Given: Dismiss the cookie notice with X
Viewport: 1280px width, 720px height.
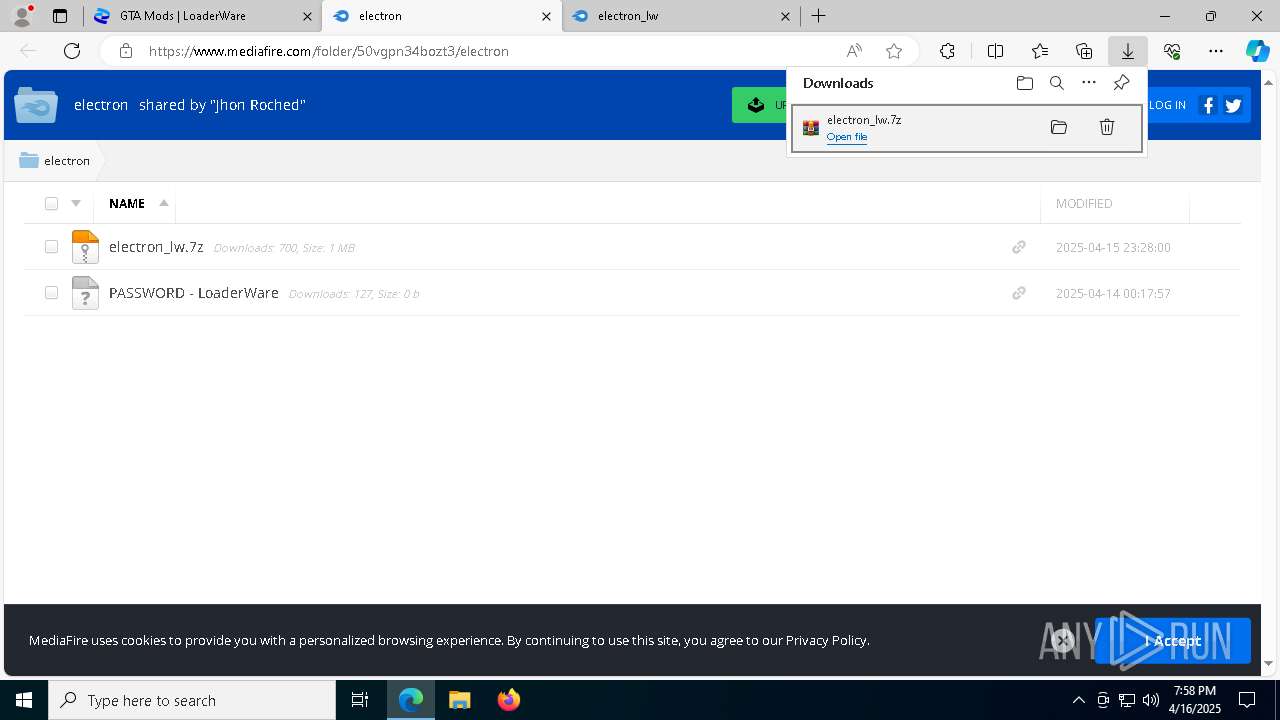Looking at the screenshot, I should pyautogui.click(x=1063, y=640).
